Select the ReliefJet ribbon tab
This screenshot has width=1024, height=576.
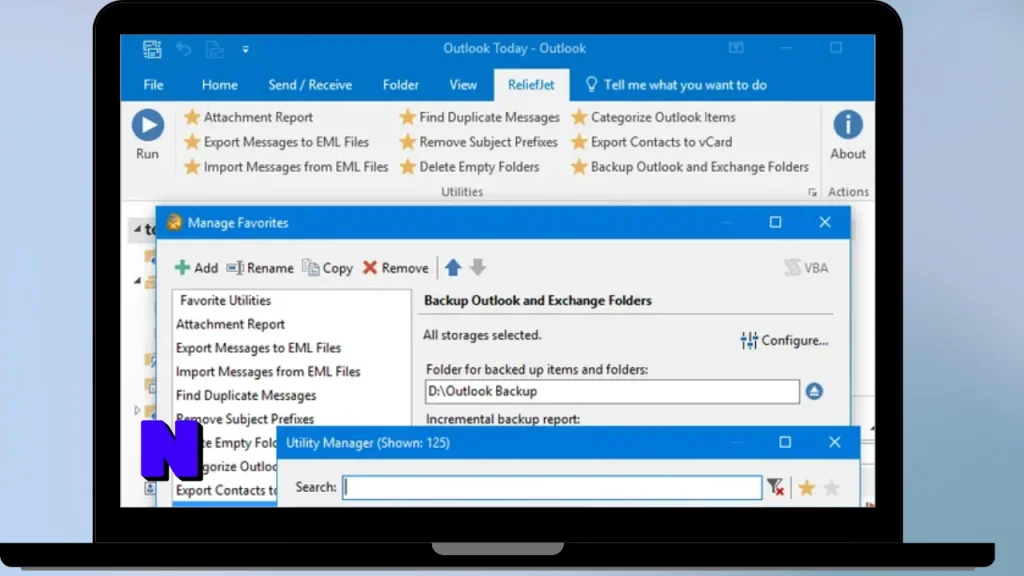point(531,85)
